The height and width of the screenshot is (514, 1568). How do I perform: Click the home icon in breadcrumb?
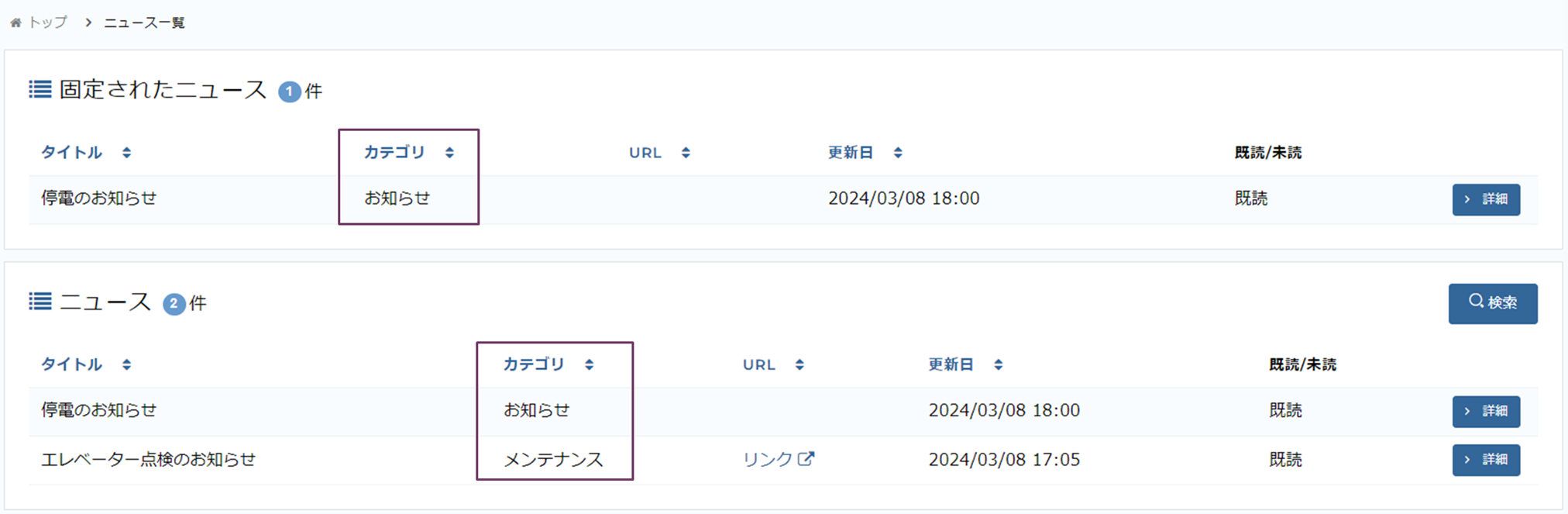coord(15,23)
